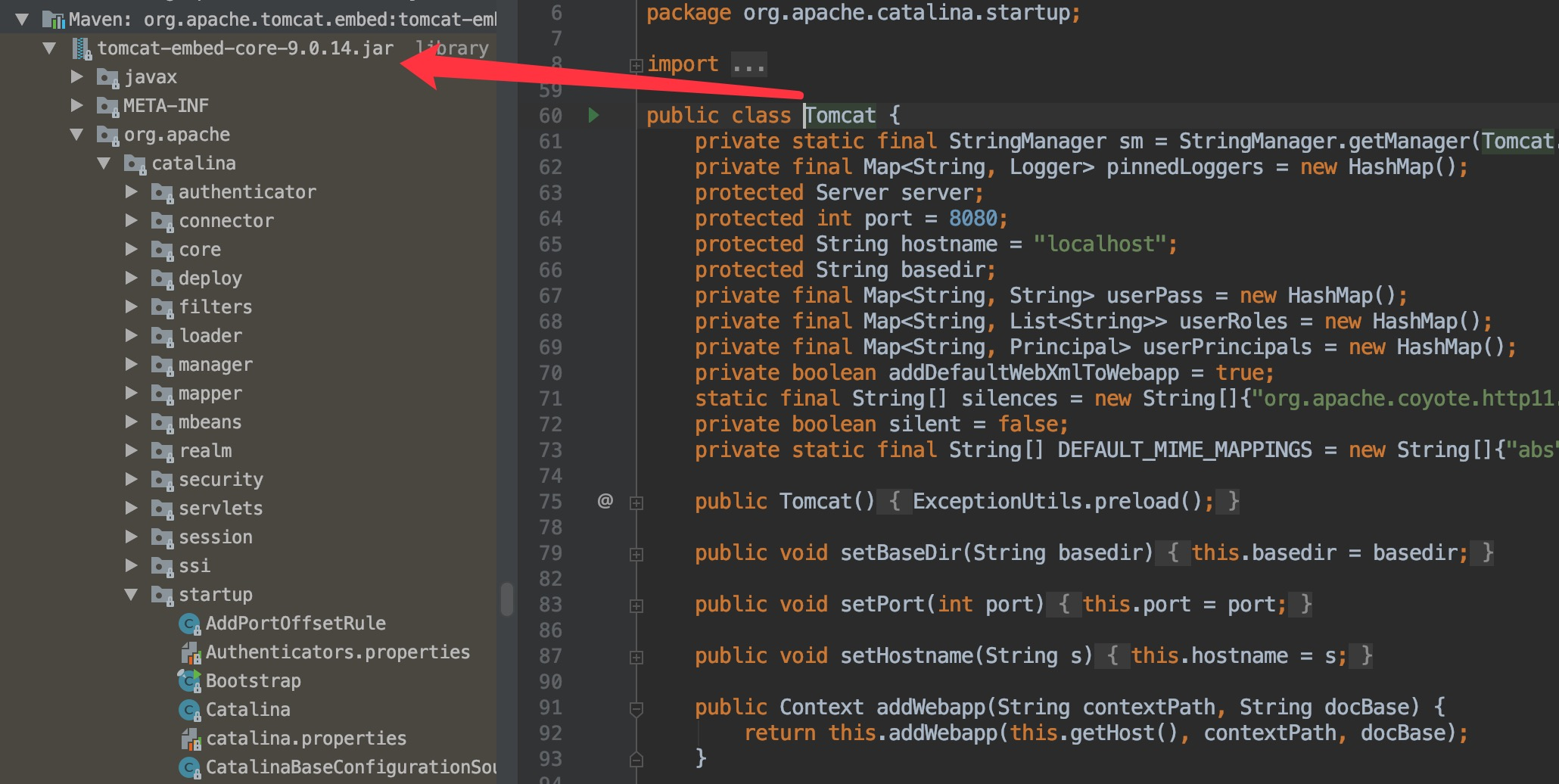1559x784 pixels.
Task: Click the realm package folder icon
Action: 163,451
